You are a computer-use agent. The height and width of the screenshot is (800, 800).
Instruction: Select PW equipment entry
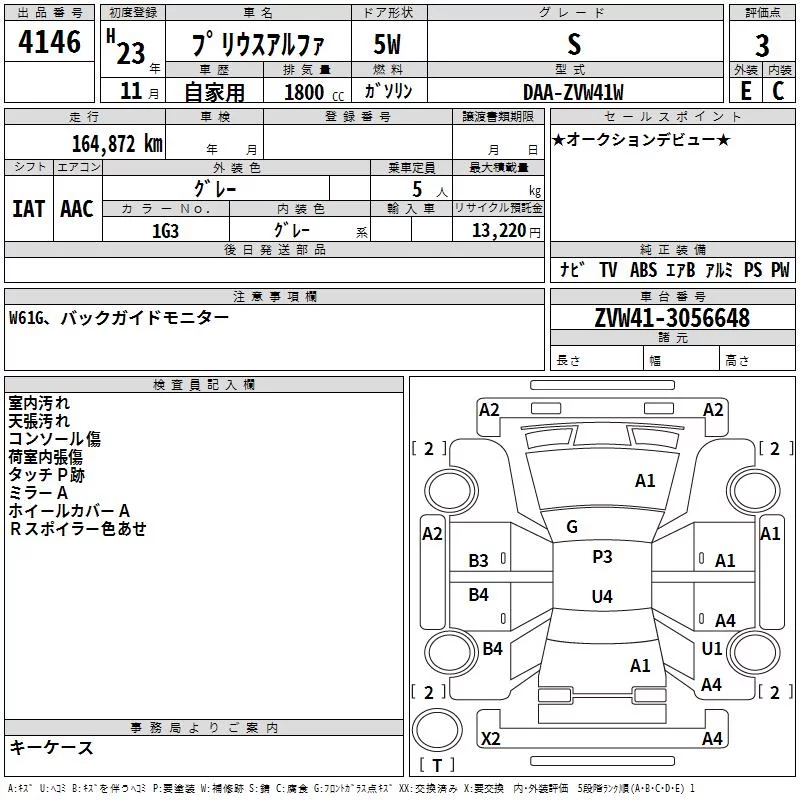pos(780,269)
